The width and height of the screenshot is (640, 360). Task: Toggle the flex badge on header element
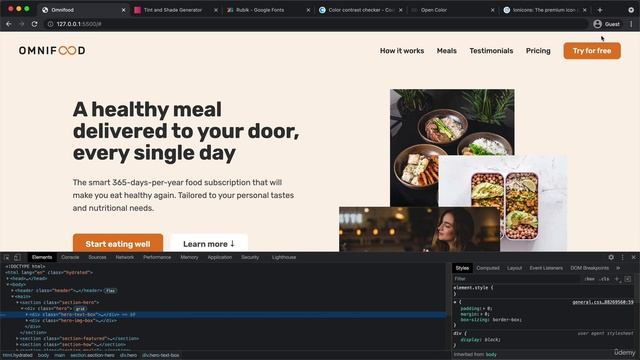point(110,291)
